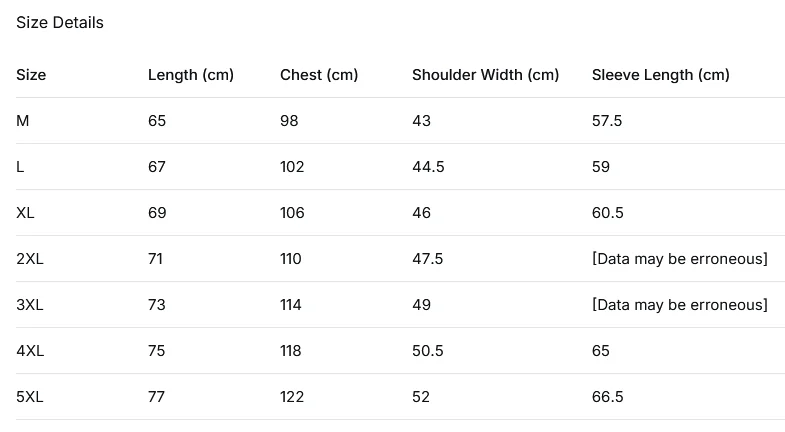
Task: Click the Chest (cm) column header
Action: pyautogui.click(x=318, y=75)
